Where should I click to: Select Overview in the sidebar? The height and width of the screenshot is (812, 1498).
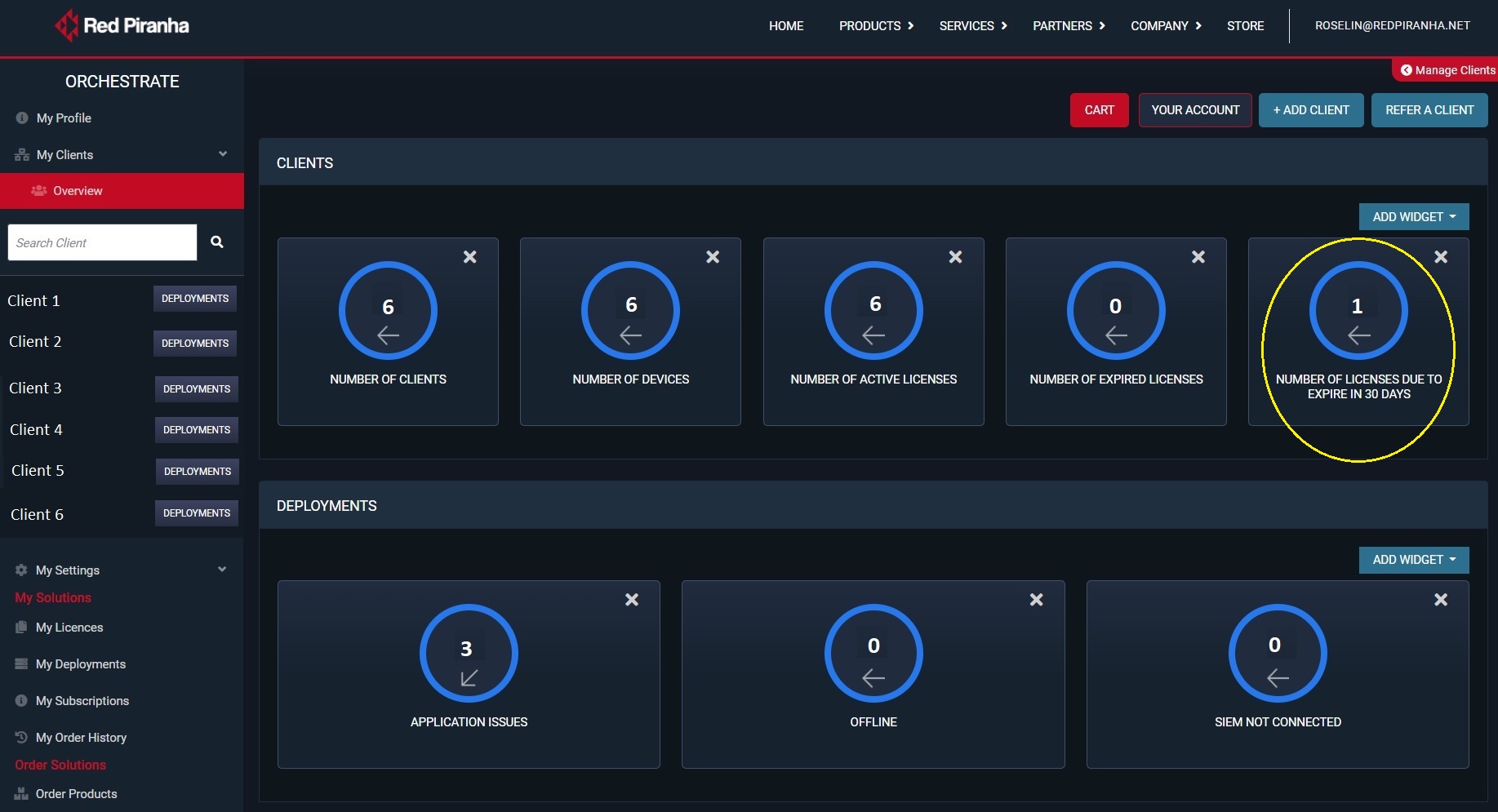(x=122, y=191)
